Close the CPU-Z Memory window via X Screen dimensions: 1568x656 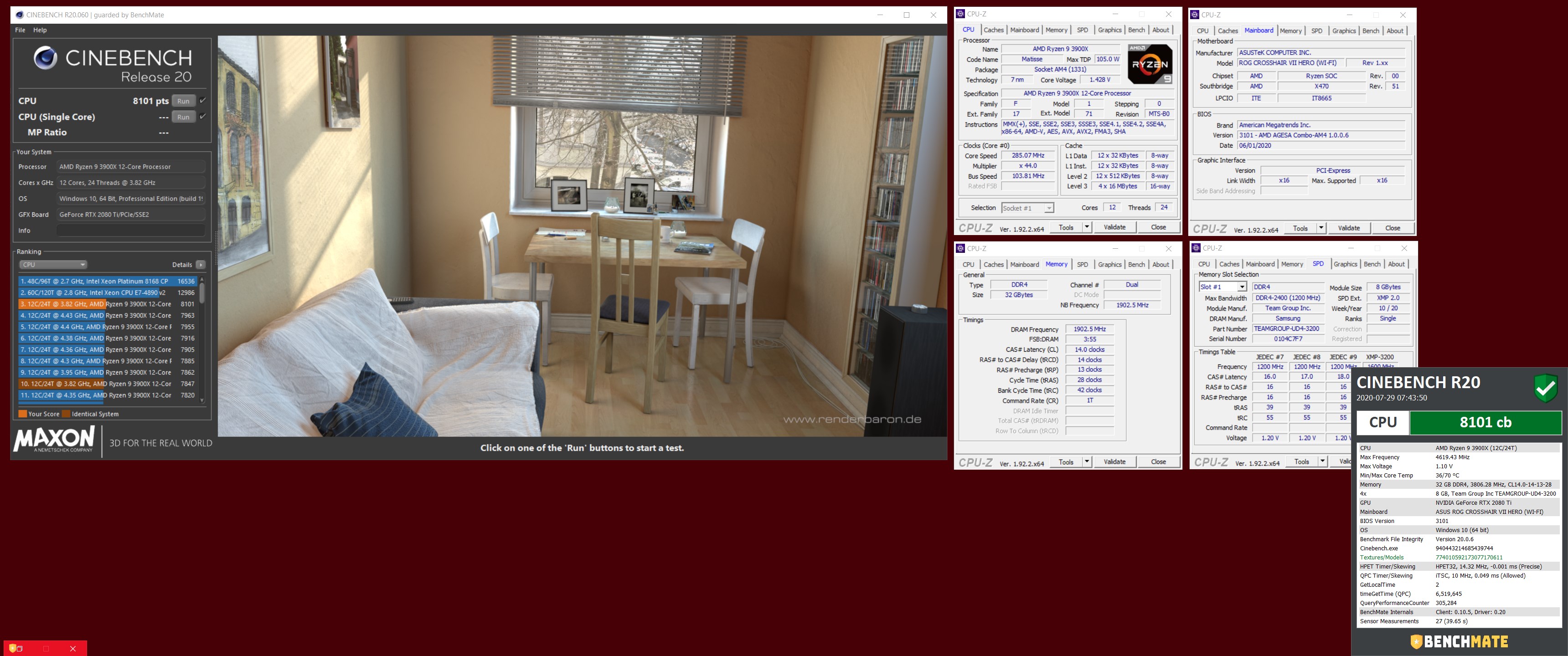(x=1168, y=248)
